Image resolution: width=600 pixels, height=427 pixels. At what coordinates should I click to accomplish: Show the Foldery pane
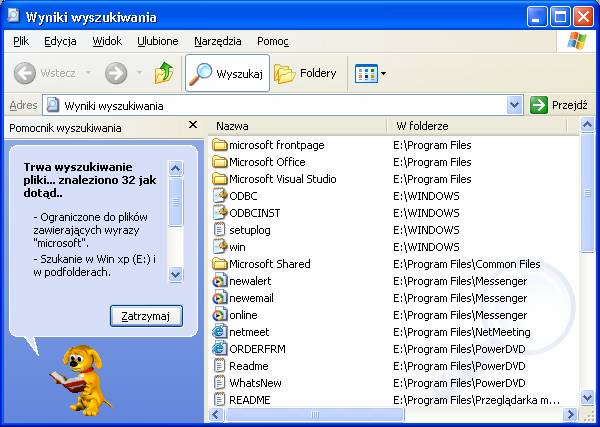[x=305, y=73]
